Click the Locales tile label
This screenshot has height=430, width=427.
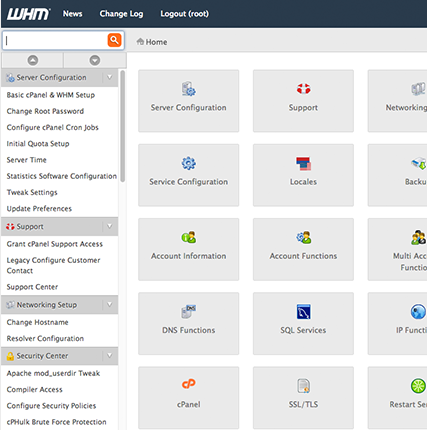pos(303,182)
